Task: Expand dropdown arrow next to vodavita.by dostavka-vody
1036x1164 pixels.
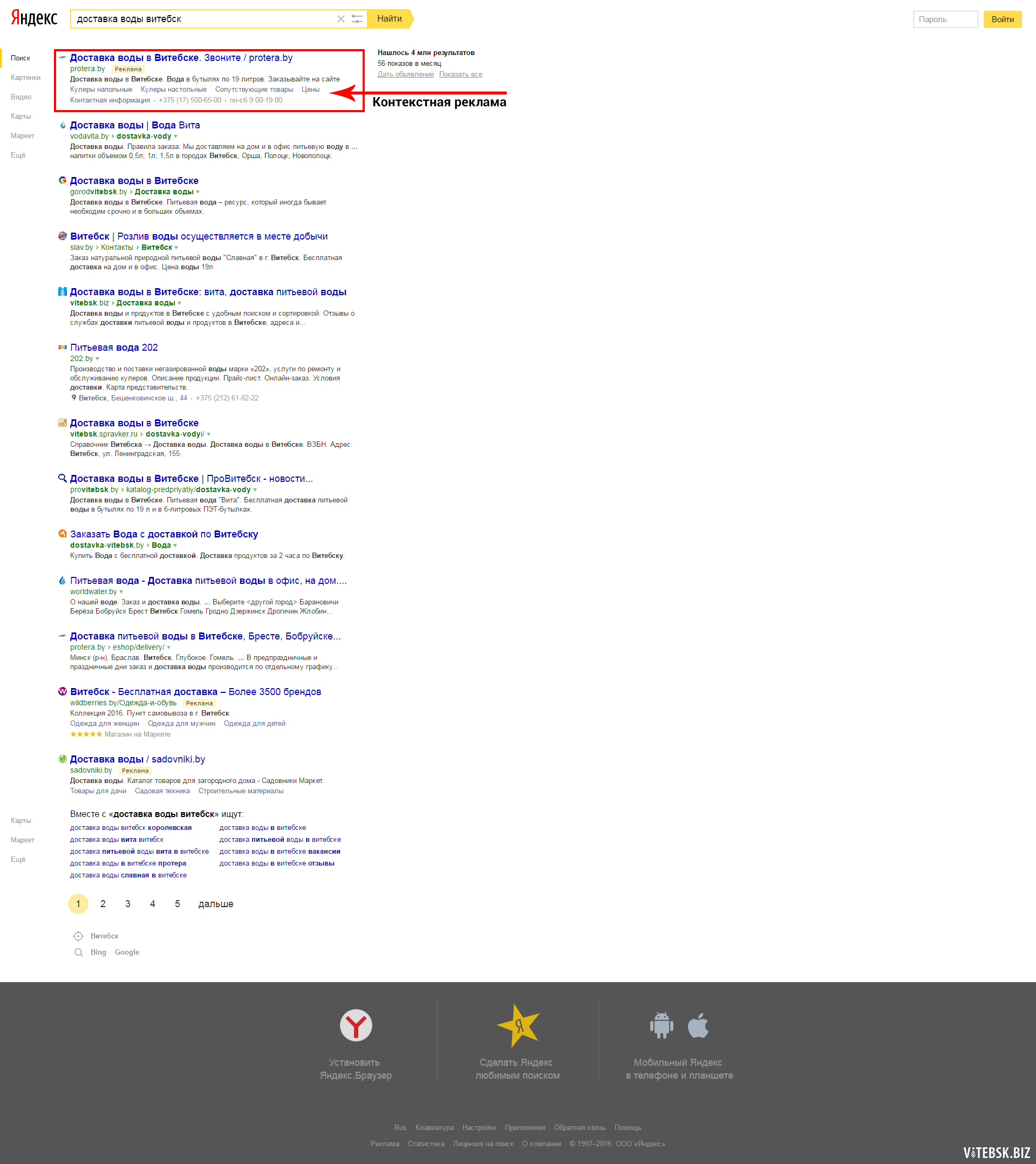Action: [x=175, y=137]
